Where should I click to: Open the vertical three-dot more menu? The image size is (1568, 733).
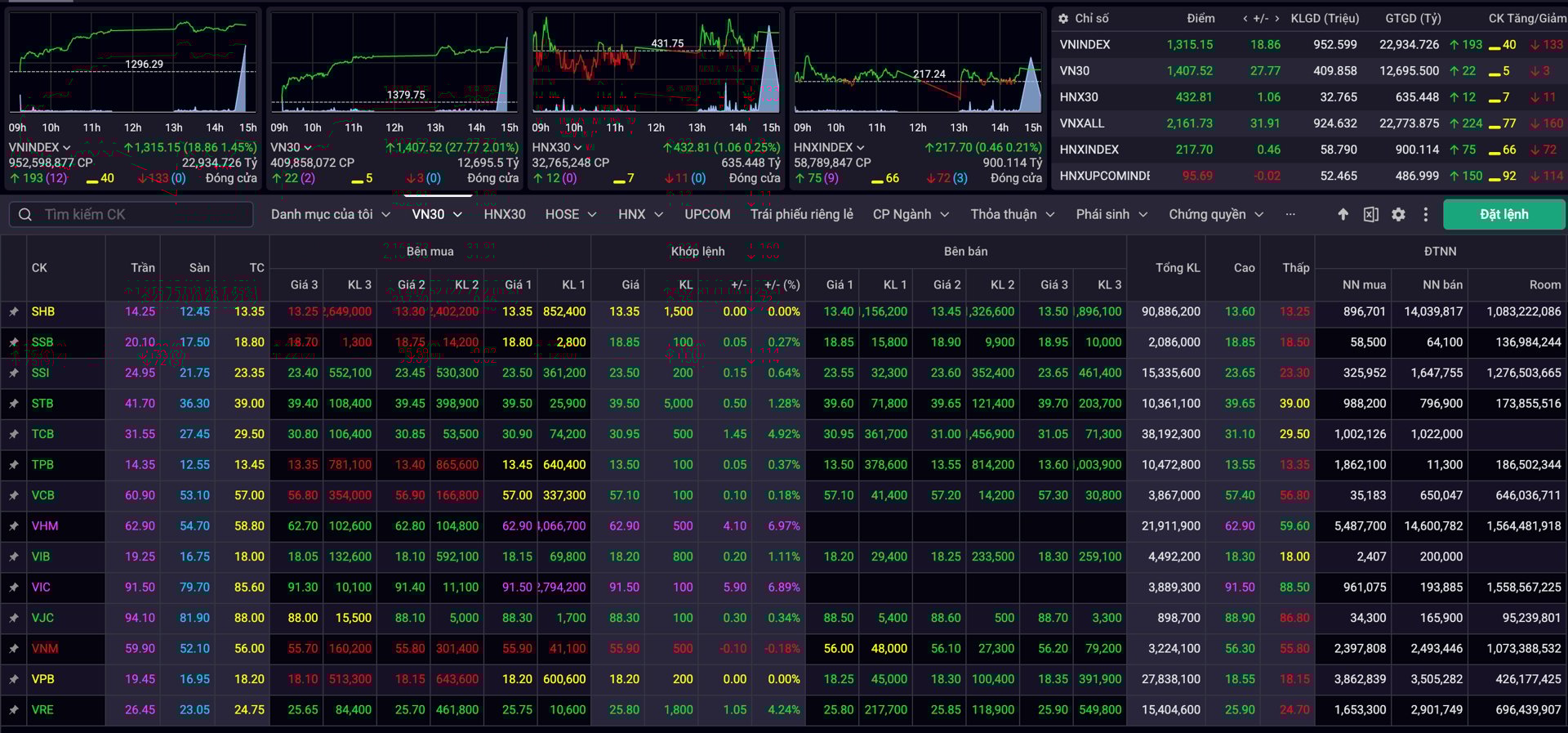(1426, 214)
